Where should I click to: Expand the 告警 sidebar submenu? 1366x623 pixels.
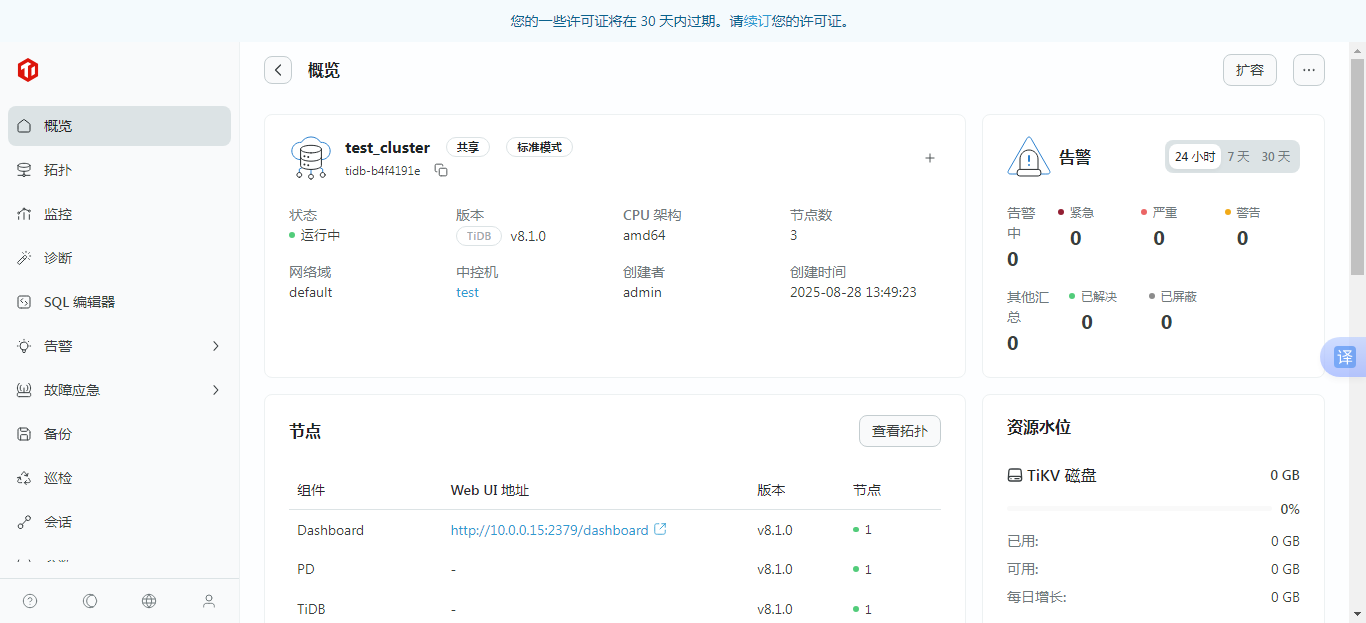tap(215, 346)
